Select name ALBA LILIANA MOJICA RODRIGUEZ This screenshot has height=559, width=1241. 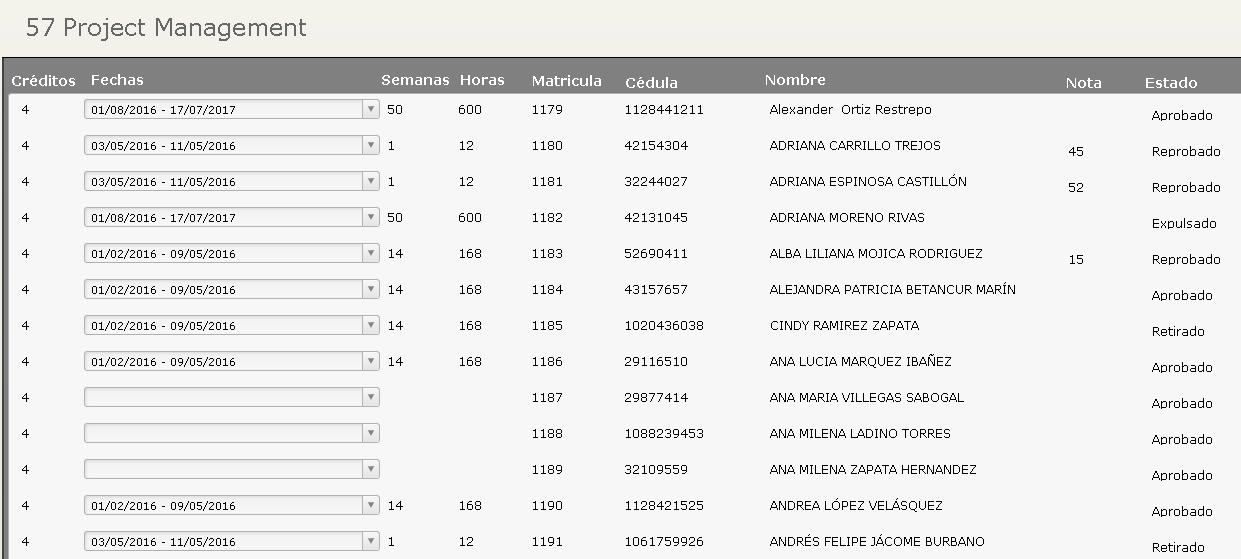coord(876,253)
